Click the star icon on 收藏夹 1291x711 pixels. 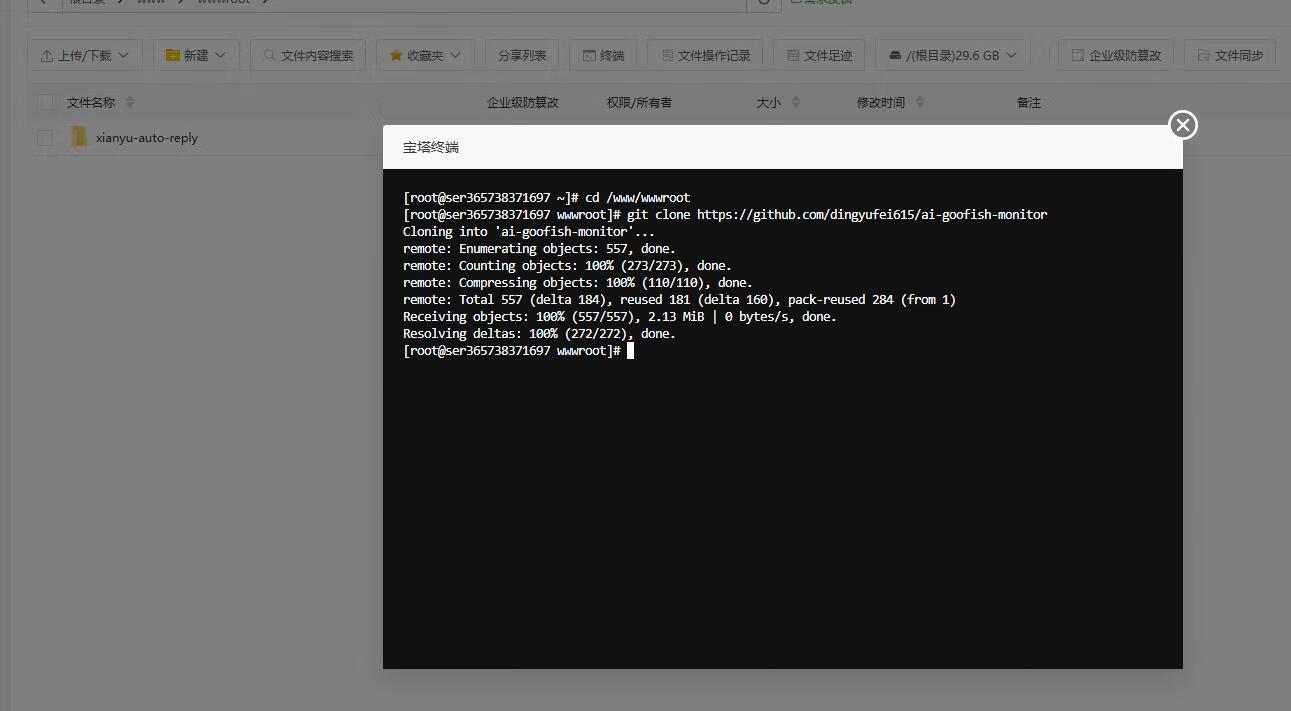pos(396,55)
